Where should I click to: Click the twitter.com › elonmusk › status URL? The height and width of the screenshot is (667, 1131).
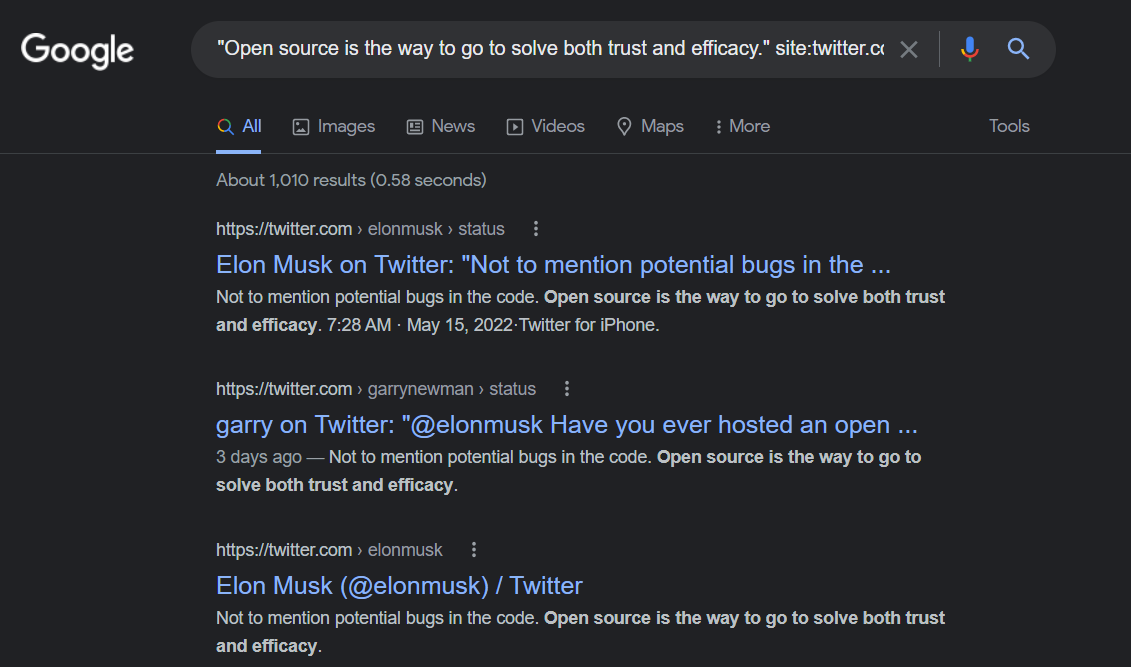[x=360, y=229]
